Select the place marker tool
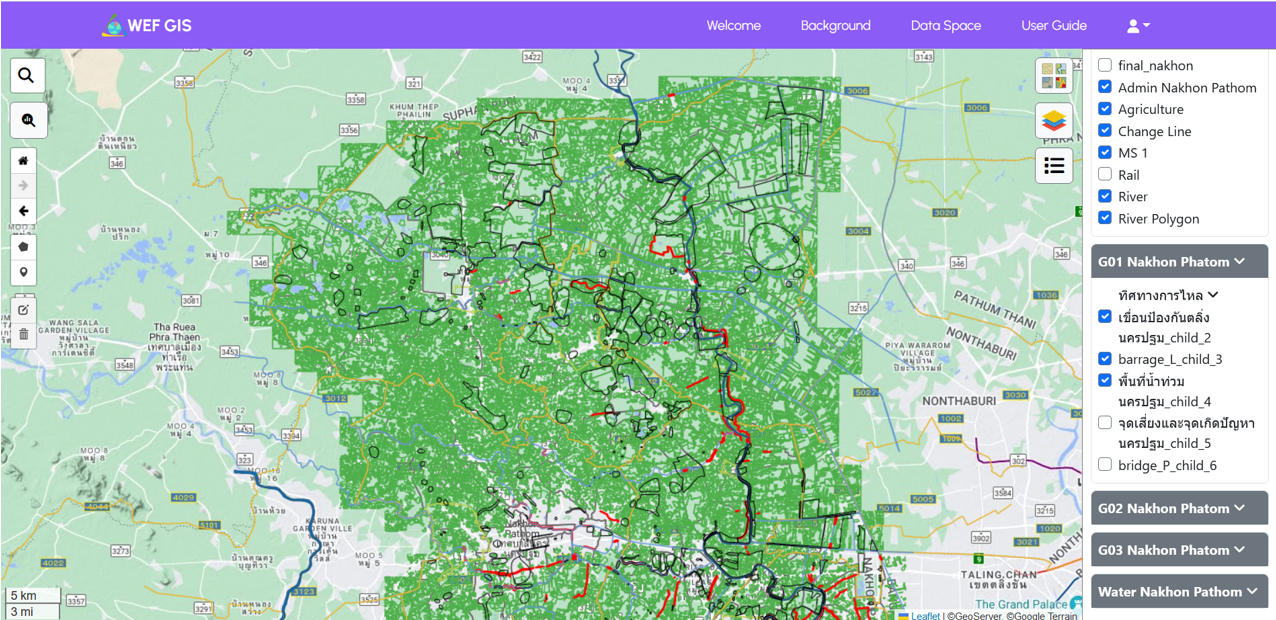Screen dimensions: 1276x620 [24, 272]
